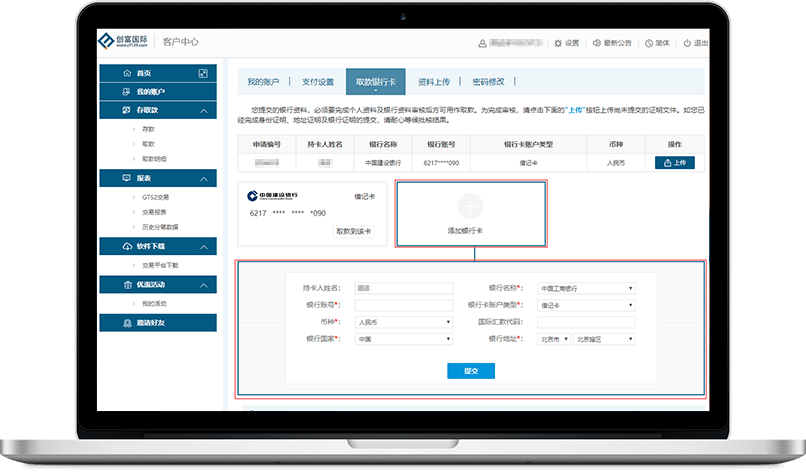Open the 北京市 city dropdown
The width and height of the screenshot is (806, 472).
[x=554, y=339]
